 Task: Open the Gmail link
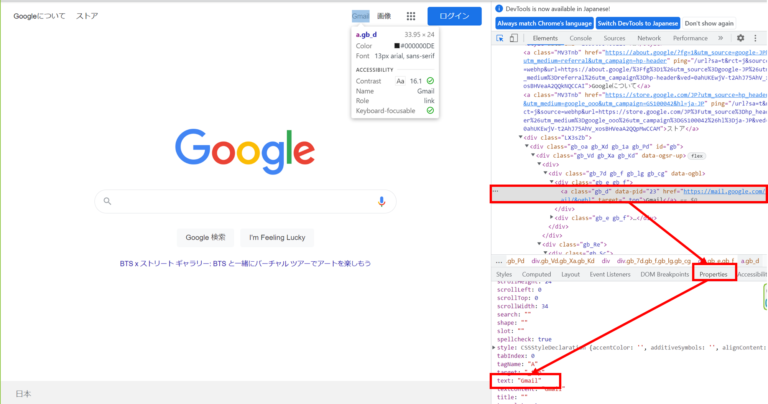tap(360, 16)
